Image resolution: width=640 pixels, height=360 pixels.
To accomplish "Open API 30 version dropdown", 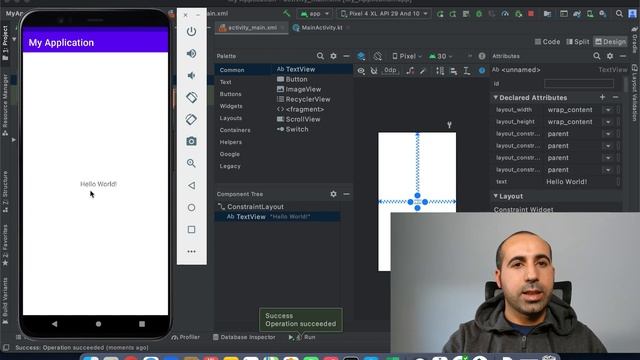I will [440, 56].
